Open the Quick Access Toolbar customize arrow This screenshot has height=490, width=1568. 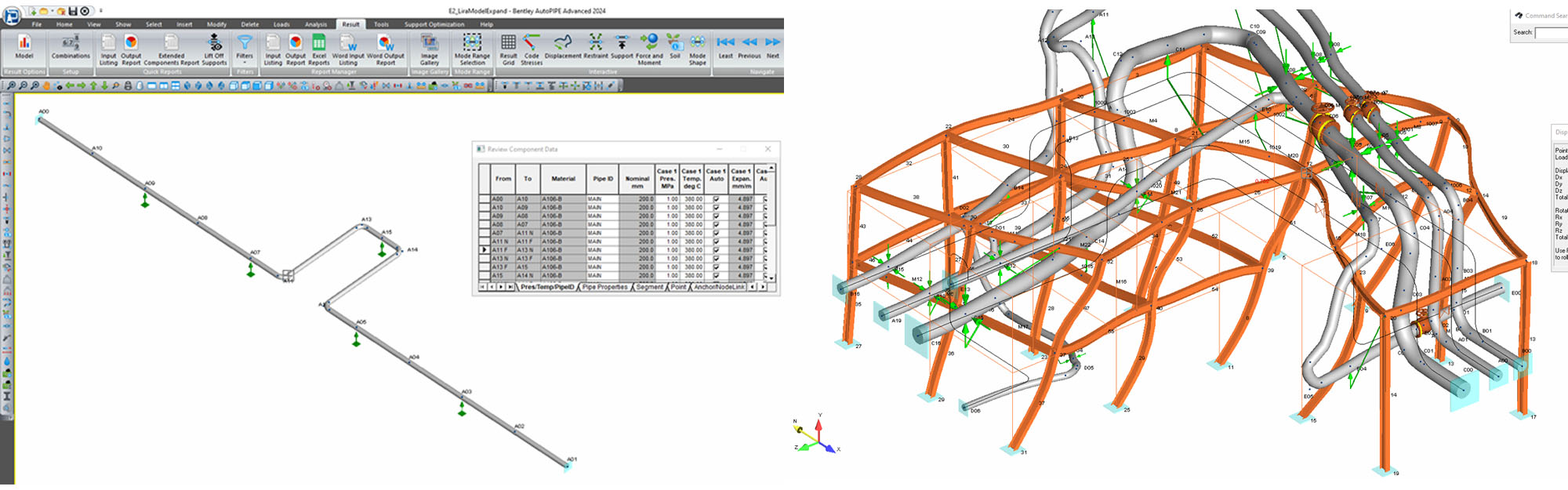pos(101,11)
